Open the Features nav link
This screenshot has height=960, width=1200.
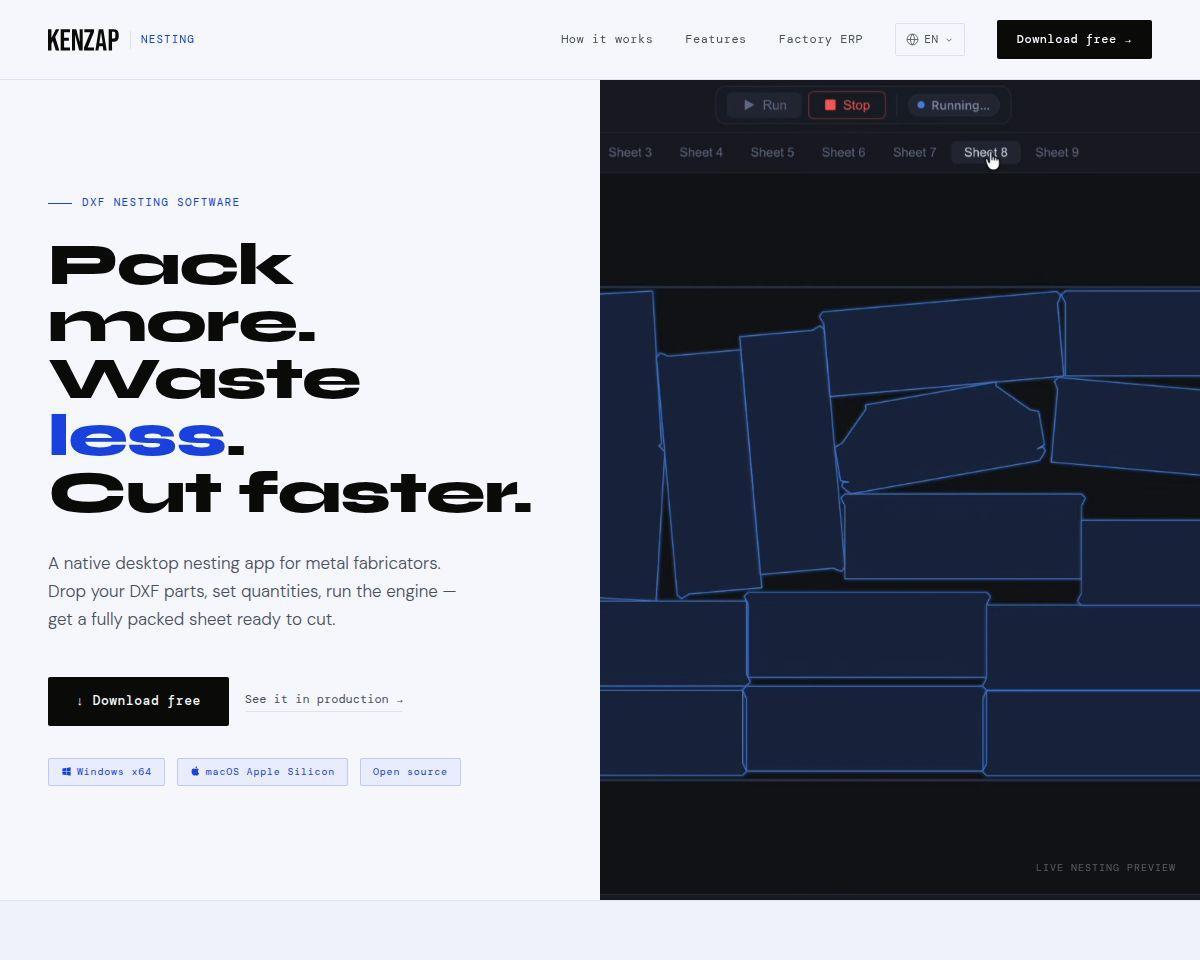tap(715, 40)
